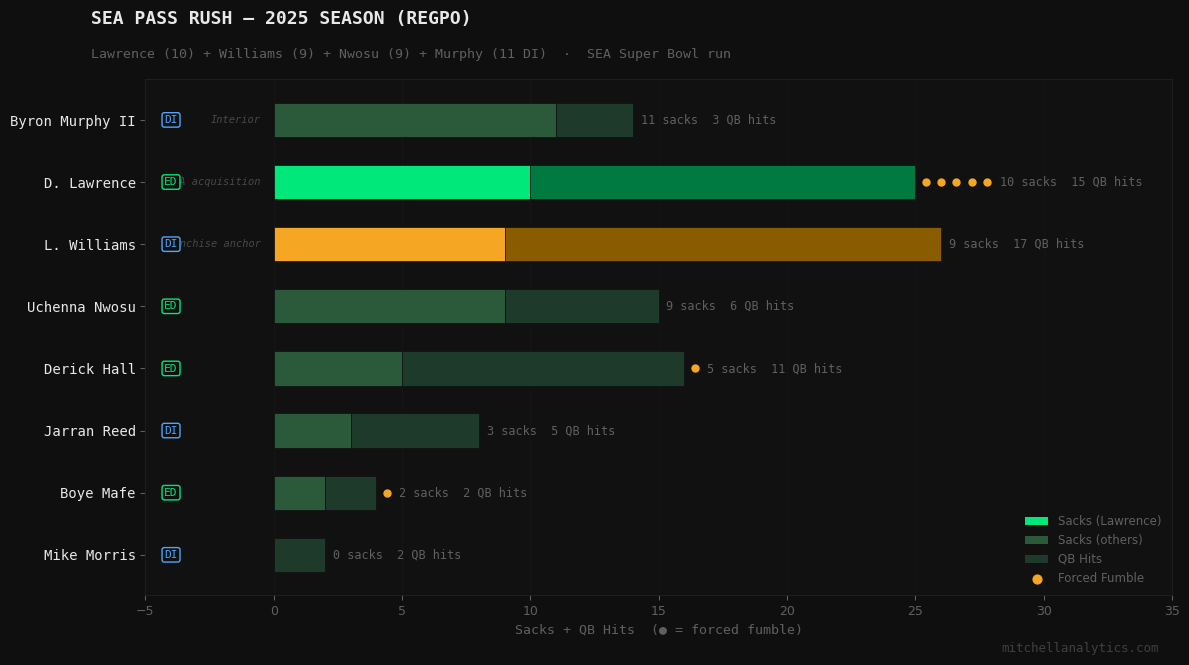This screenshot has height=665, width=1189.
Task: Click the ED badge next to D. Lawrence
Action: point(171,182)
